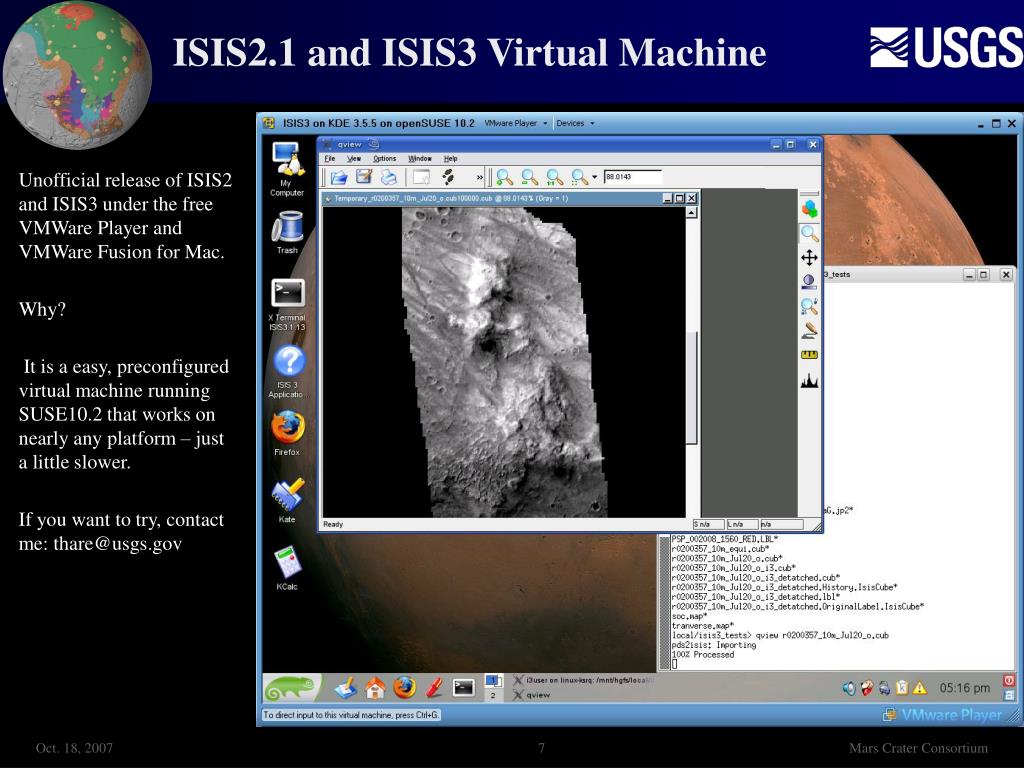Zoom out with the minus magnifier
Image resolution: width=1024 pixels, height=768 pixels.
point(530,177)
